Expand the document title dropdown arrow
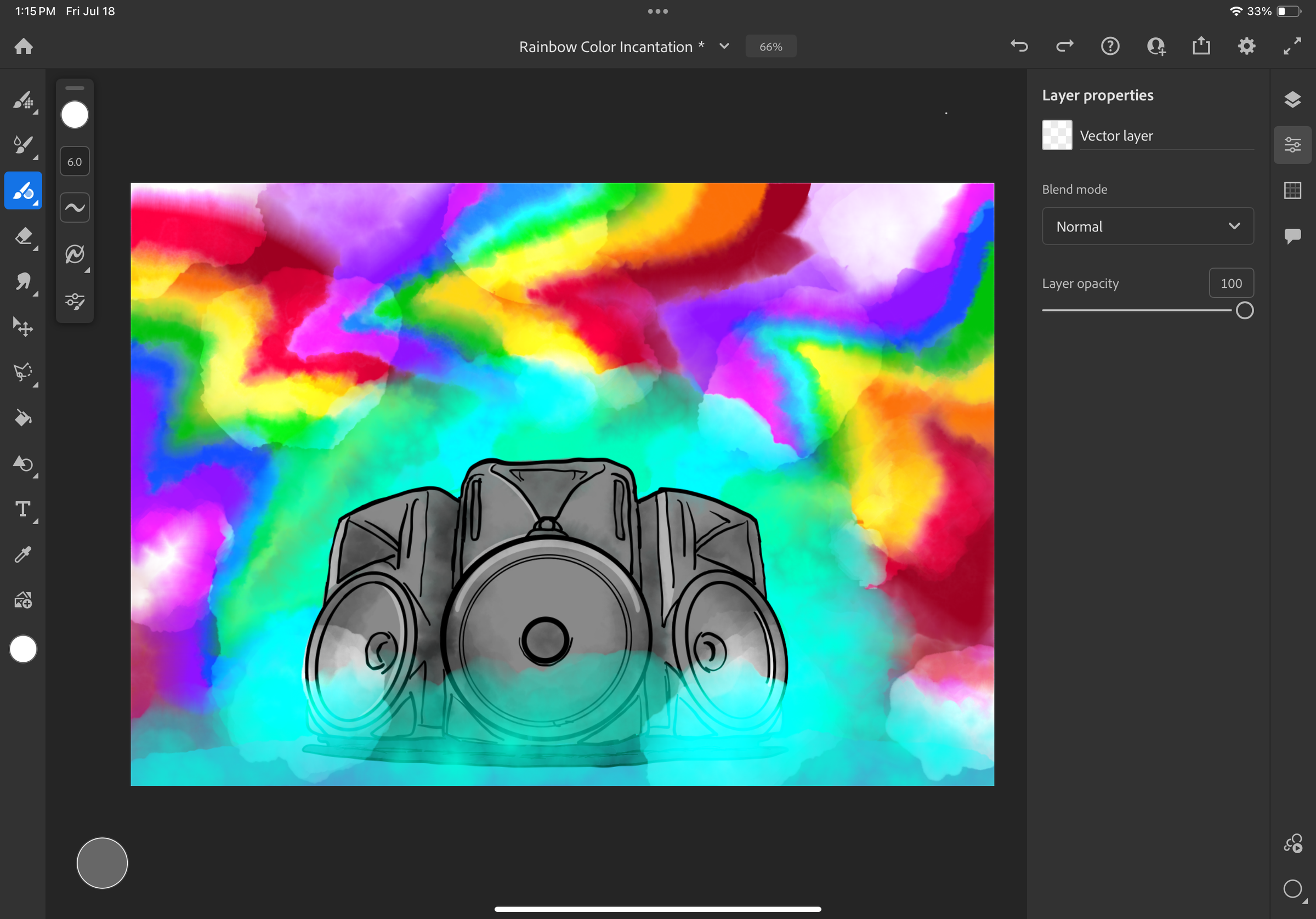The width and height of the screenshot is (1316, 919). point(724,47)
